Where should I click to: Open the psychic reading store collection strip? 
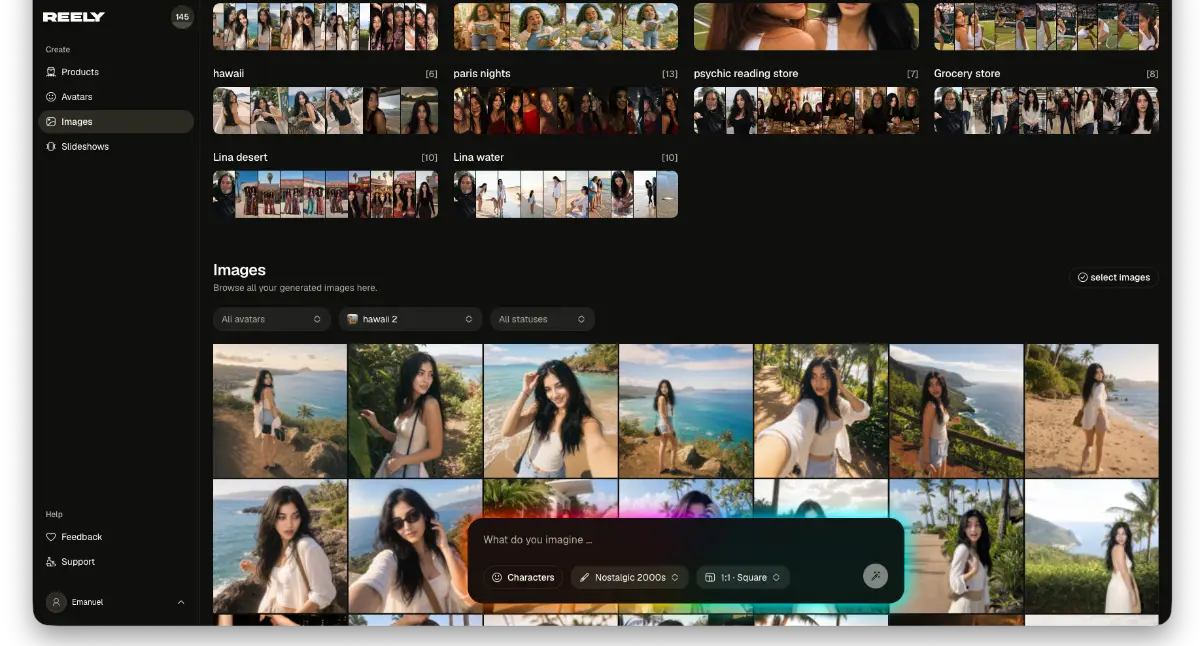tap(806, 110)
